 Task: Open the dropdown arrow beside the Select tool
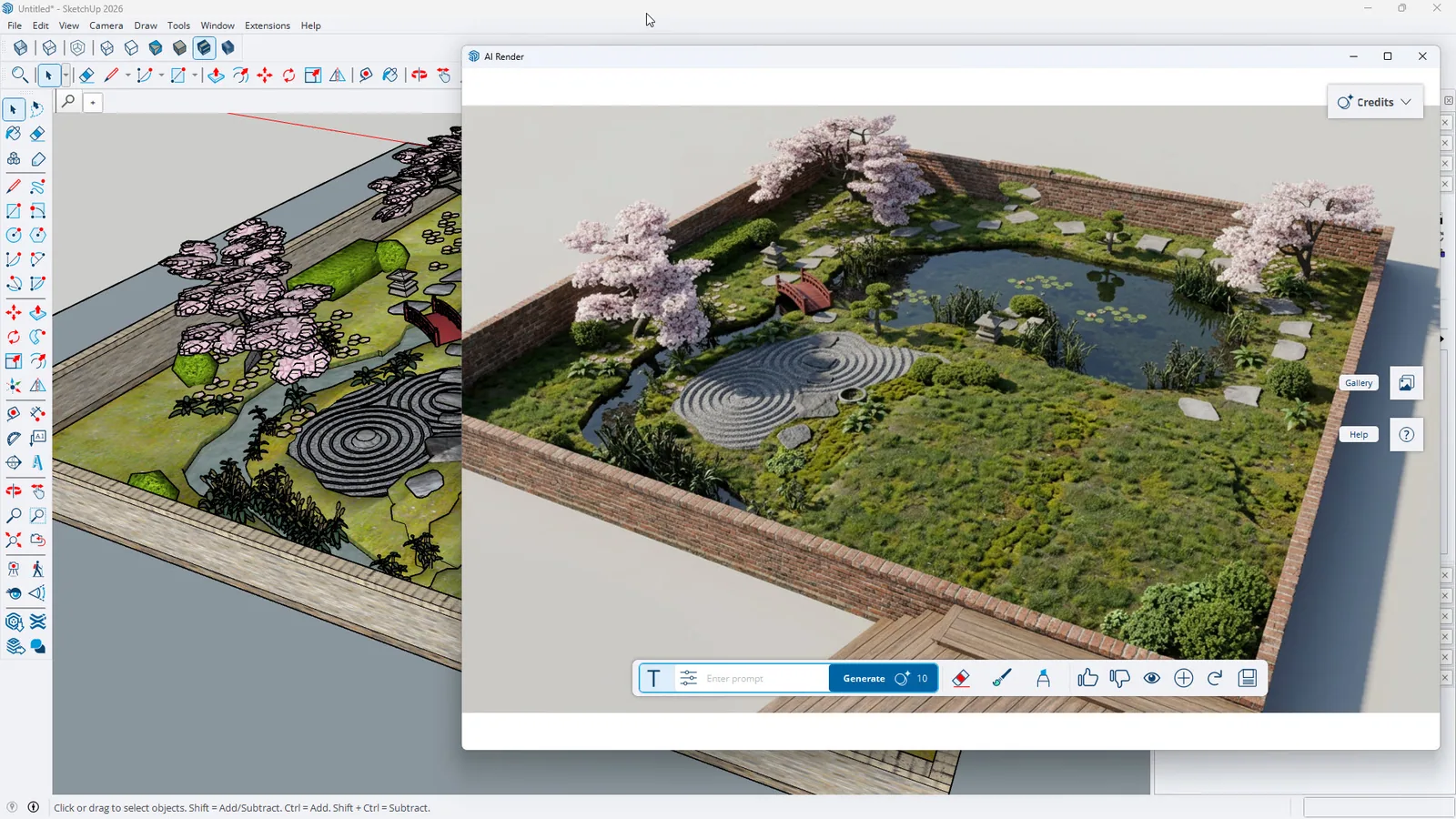(66, 76)
